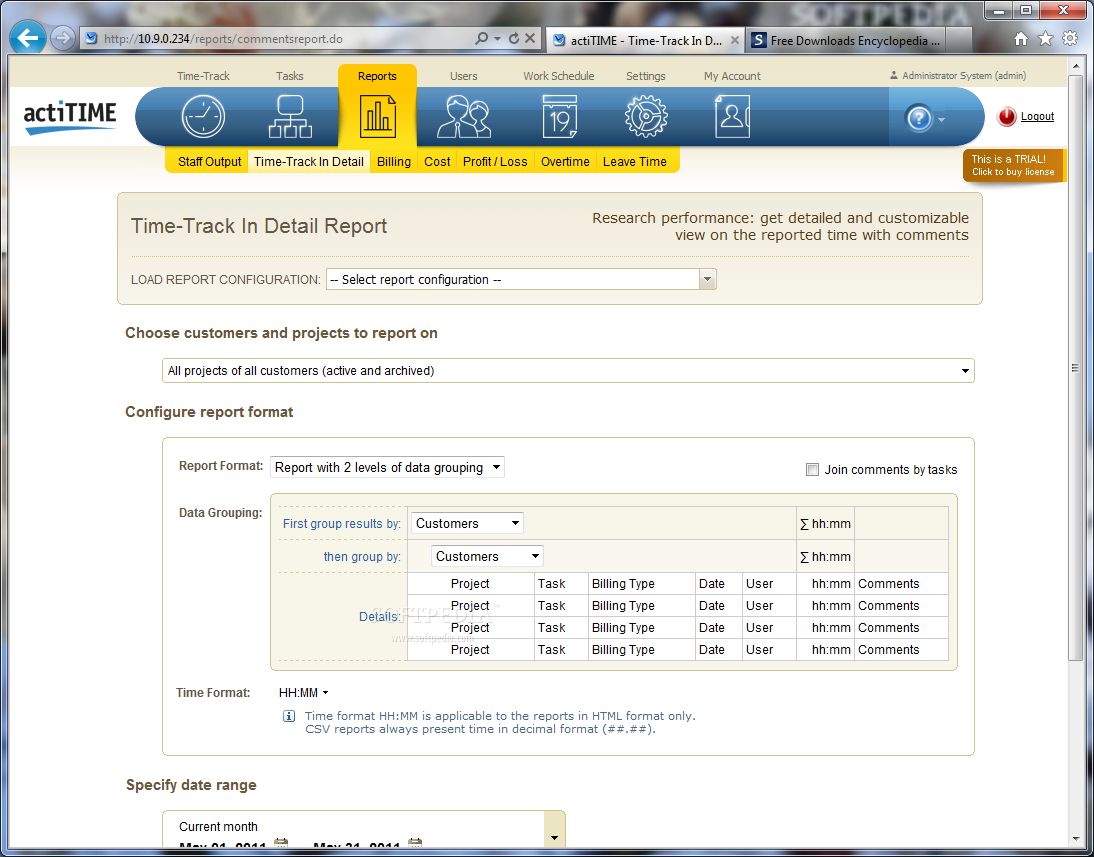Open the Load Report Configuration dropdown
The height and width of the screenshot is (857, 1094).
(521, 279)
